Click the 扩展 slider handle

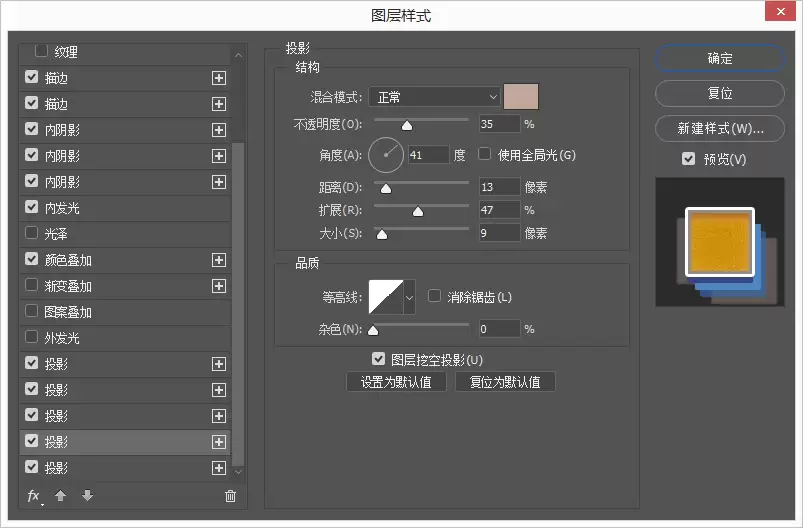pyautogui.click(x=418, y=212)
